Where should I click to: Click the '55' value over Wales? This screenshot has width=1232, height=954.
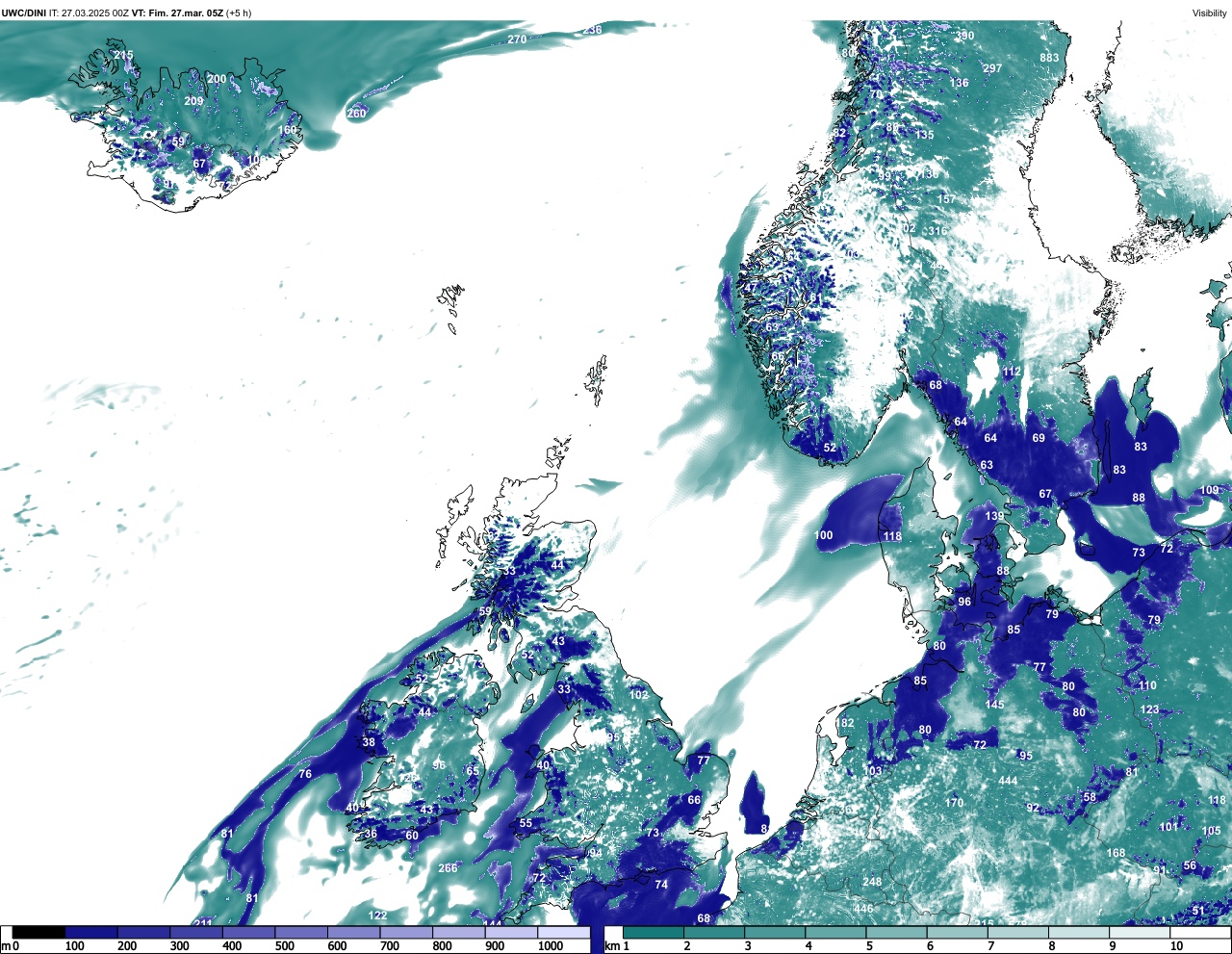[526, 823]
